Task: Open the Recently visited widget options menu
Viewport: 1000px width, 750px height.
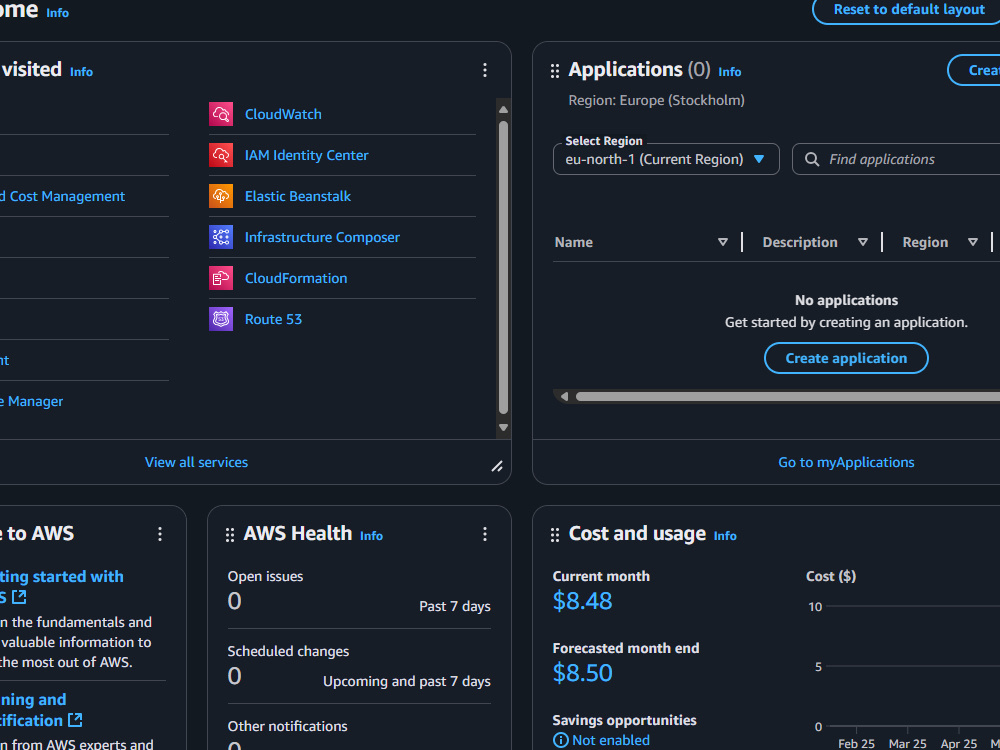Action: [x=485, y=70]
